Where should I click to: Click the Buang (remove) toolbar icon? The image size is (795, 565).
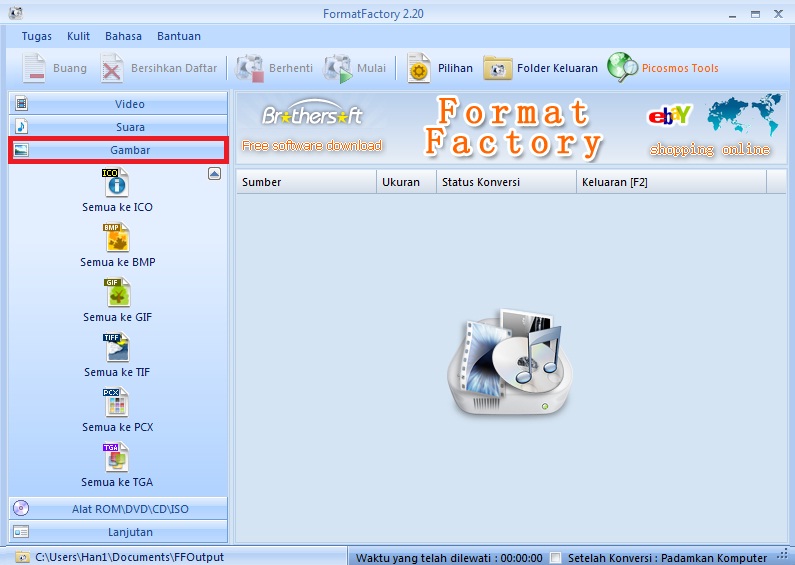(x=34, y=68)
